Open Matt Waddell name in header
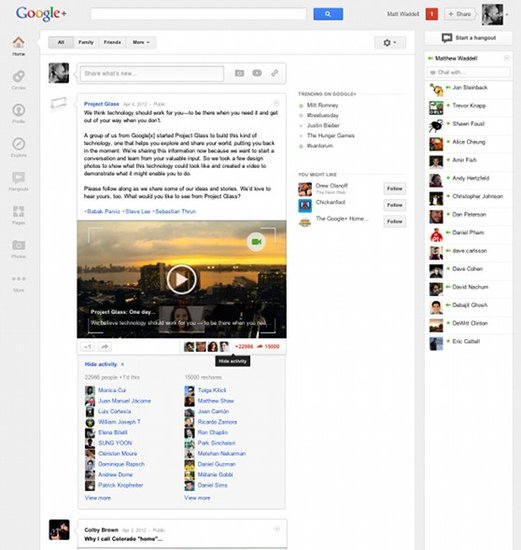Screen dimensions: 521x550 coord(403,14)
